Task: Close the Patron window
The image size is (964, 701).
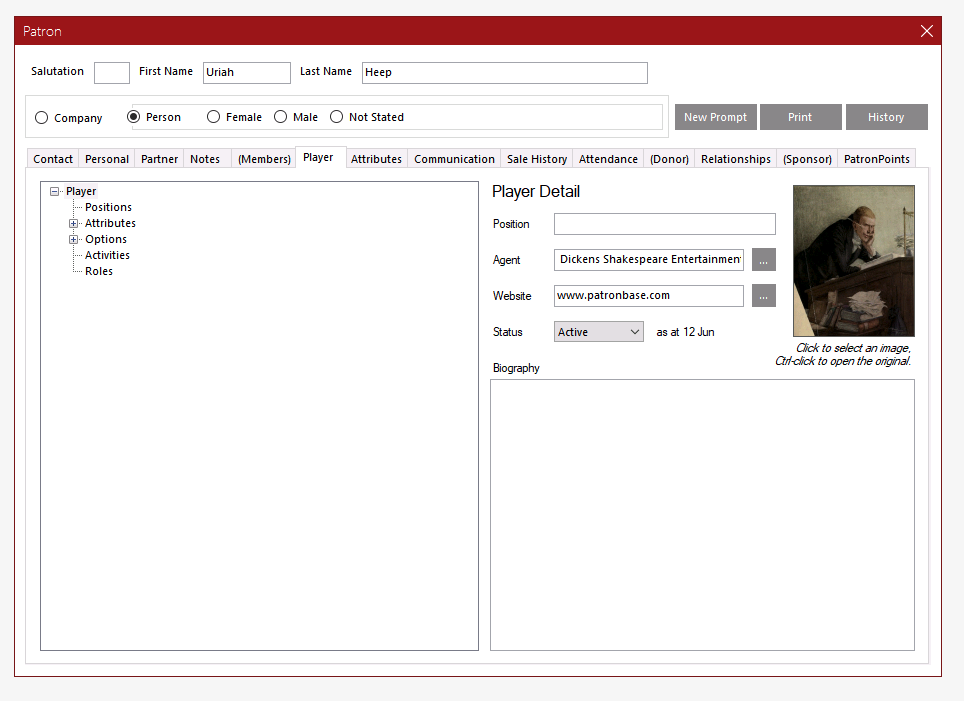Action: [926, 31]
